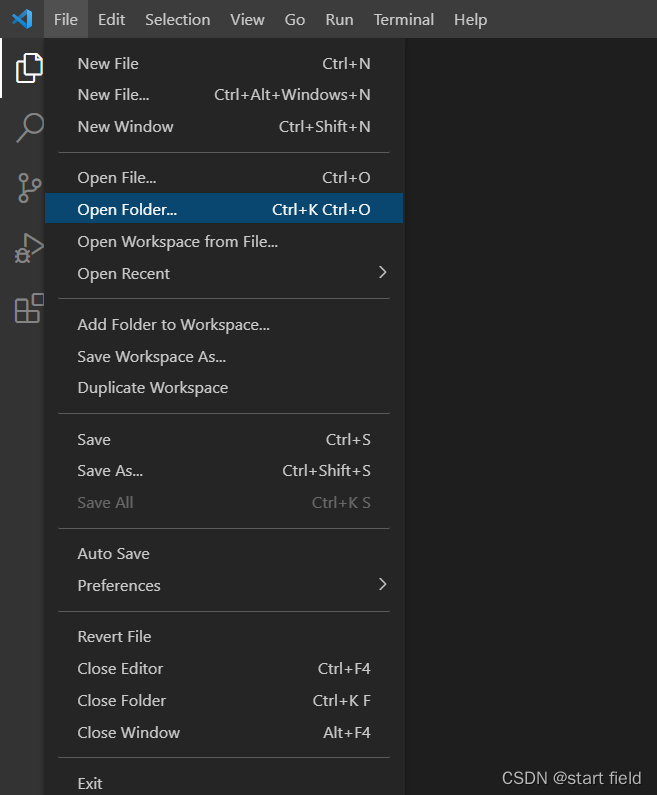Select New Window entry
Image resolution: width=657 pixels, height=795 pixels.
point(224,127)
